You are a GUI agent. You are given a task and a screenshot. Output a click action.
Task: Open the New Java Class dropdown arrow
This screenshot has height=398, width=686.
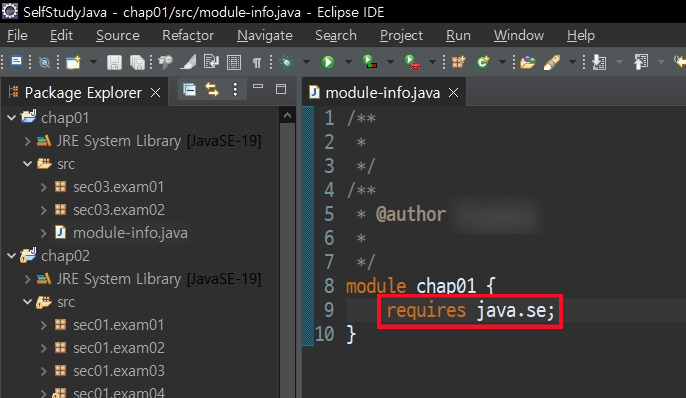tap(502, 63)
